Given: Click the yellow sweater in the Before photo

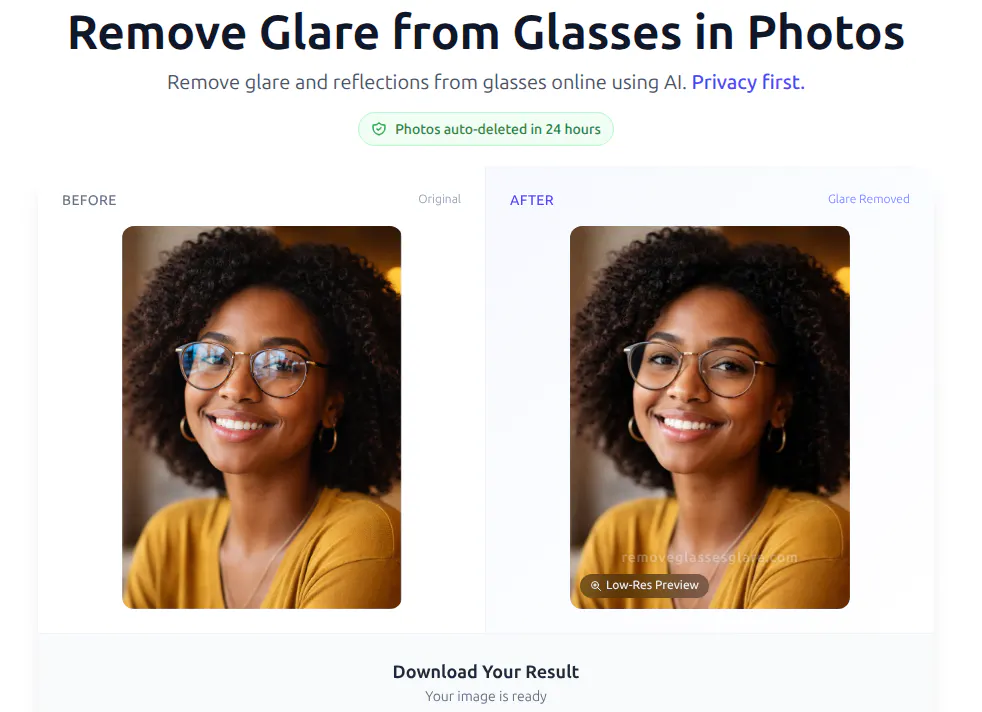Looking at the screenshot, I should [x=263, y=551].
